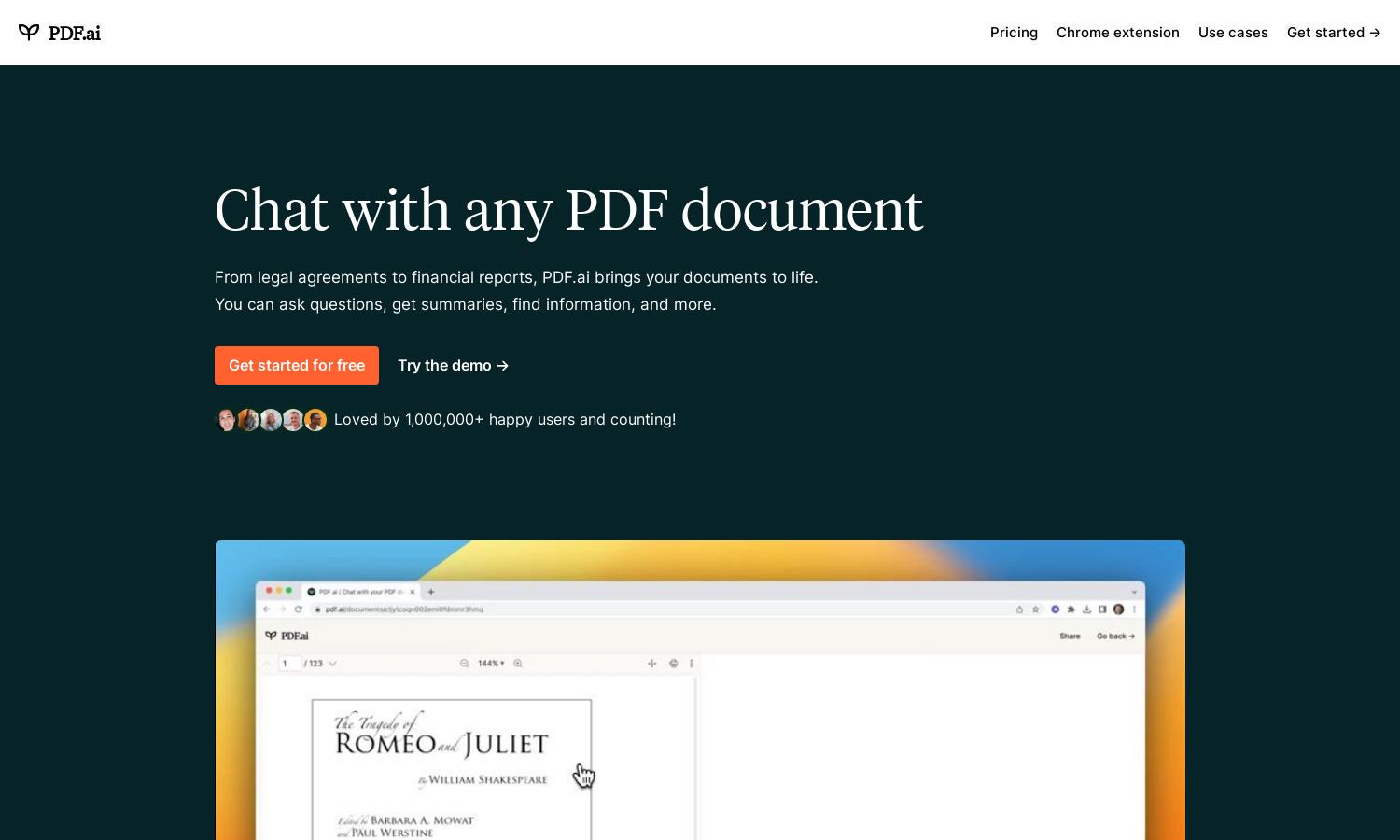Screen dimensions: 1400x840
Task: Go to Use cases
Action: coord(1233,33)
